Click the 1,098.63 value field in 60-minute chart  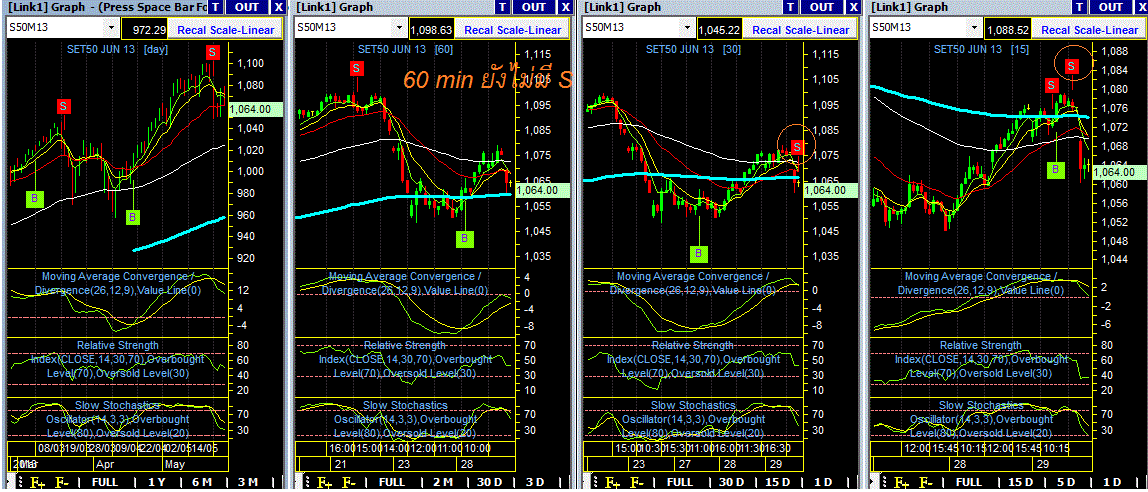click(432, 29)
